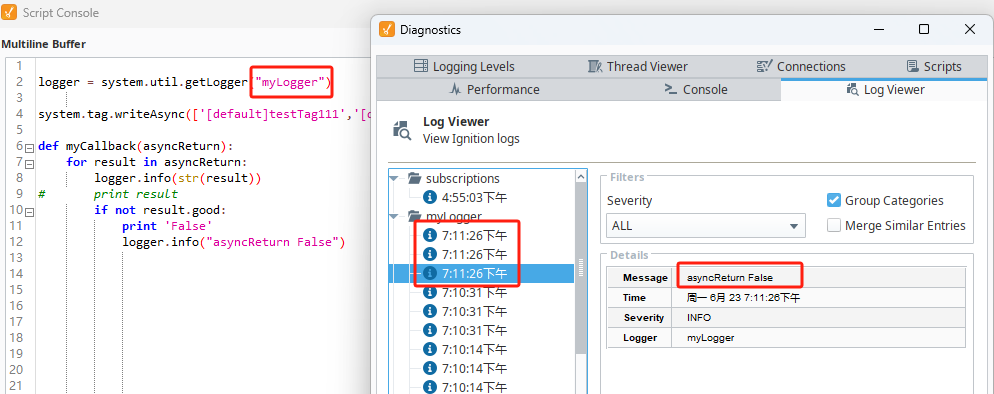Fold the def myCallback block at line 6
The height and width of the screenshot is (394, 994).
tap(29, 147)
